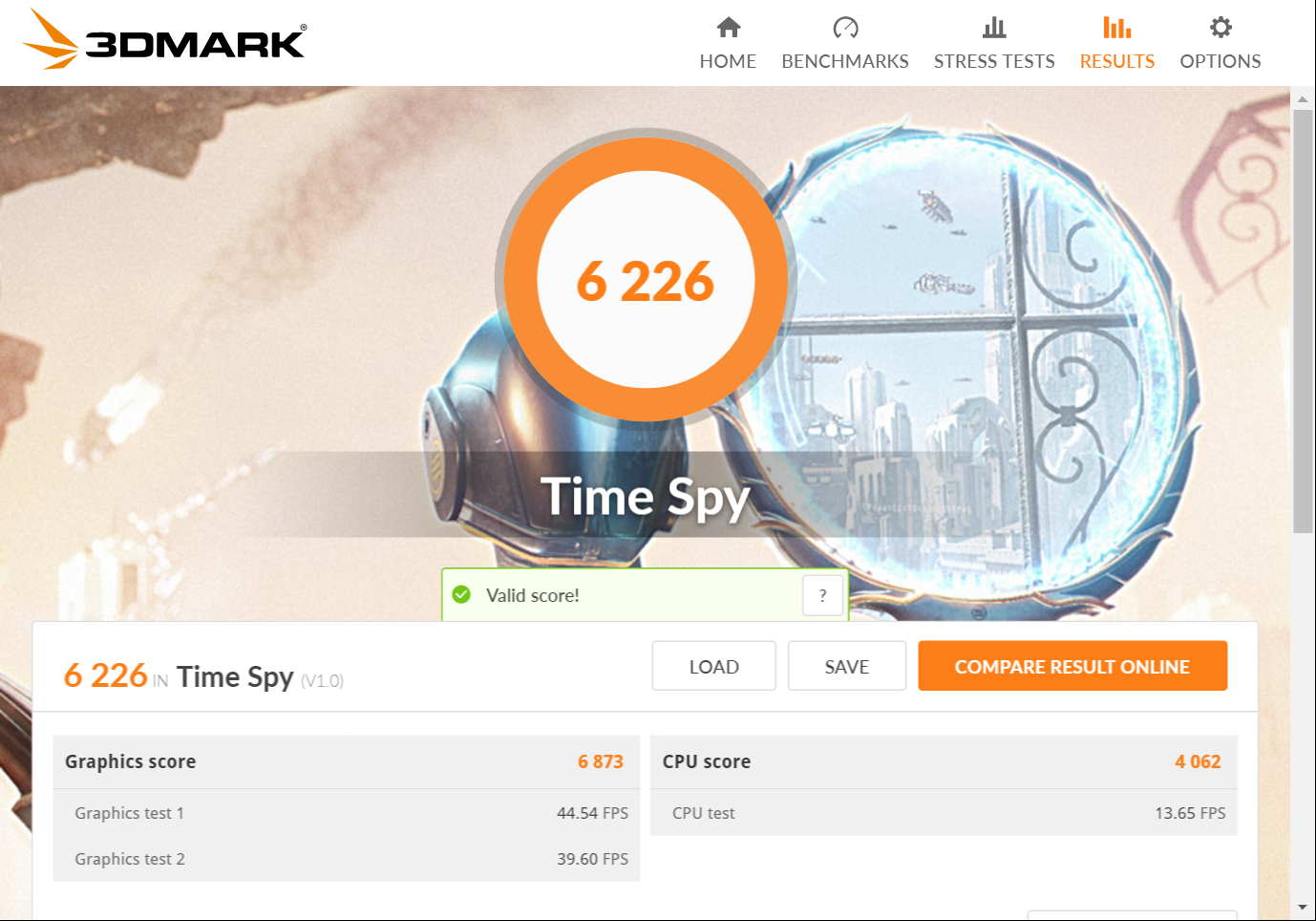The width and height of the screenshot is (1316, 921).
Task: Open Options with the gear icon
Action: (x=1220, y=28)
